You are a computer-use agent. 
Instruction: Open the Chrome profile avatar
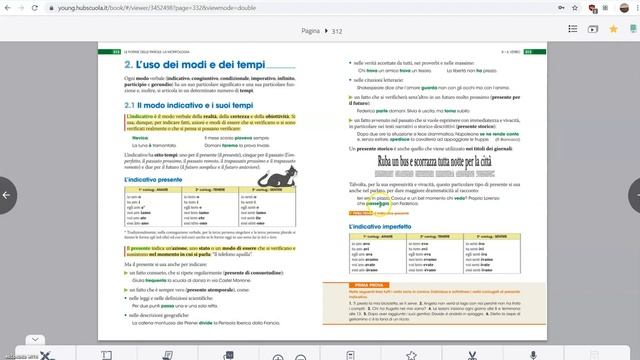click(624, 8)
